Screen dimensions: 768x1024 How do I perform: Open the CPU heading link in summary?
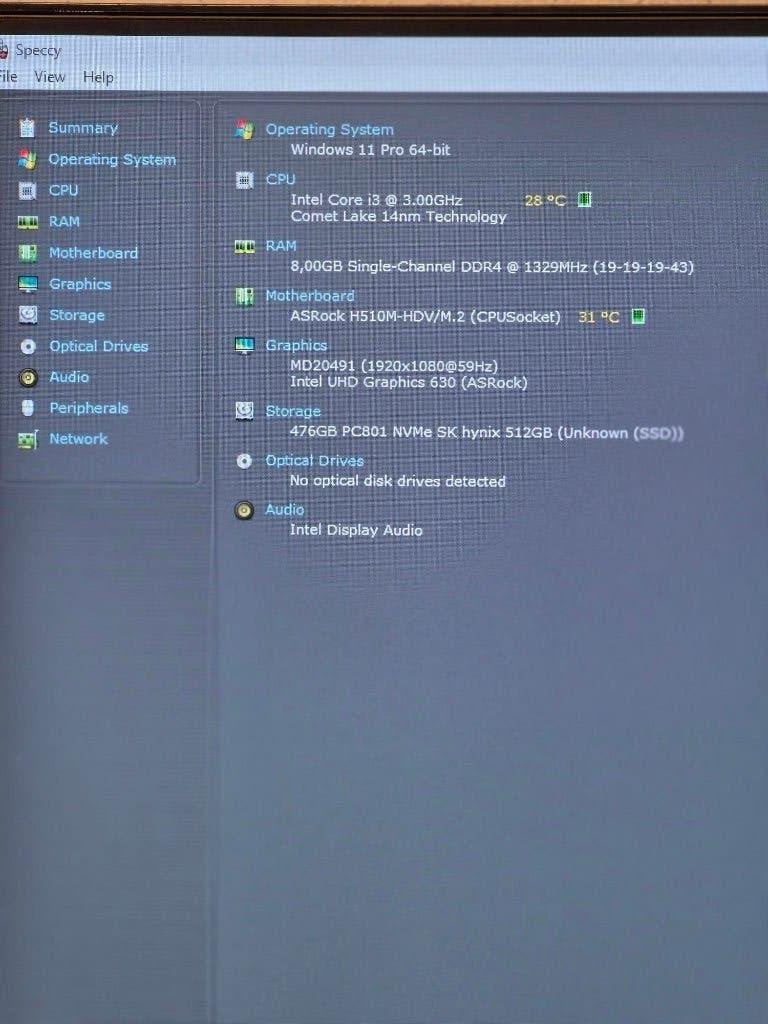pyautogui.click(x=280, y=179)
